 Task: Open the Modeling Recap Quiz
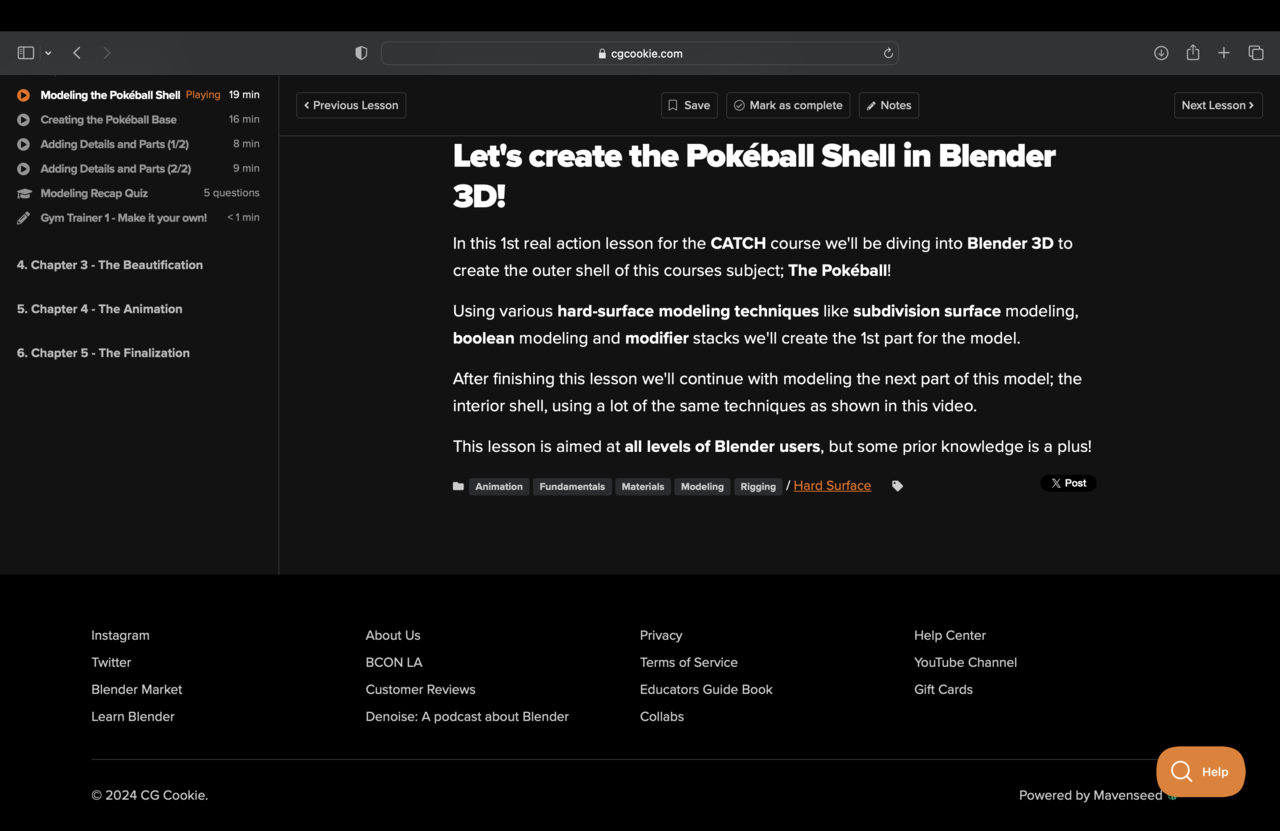click(94, 193)
